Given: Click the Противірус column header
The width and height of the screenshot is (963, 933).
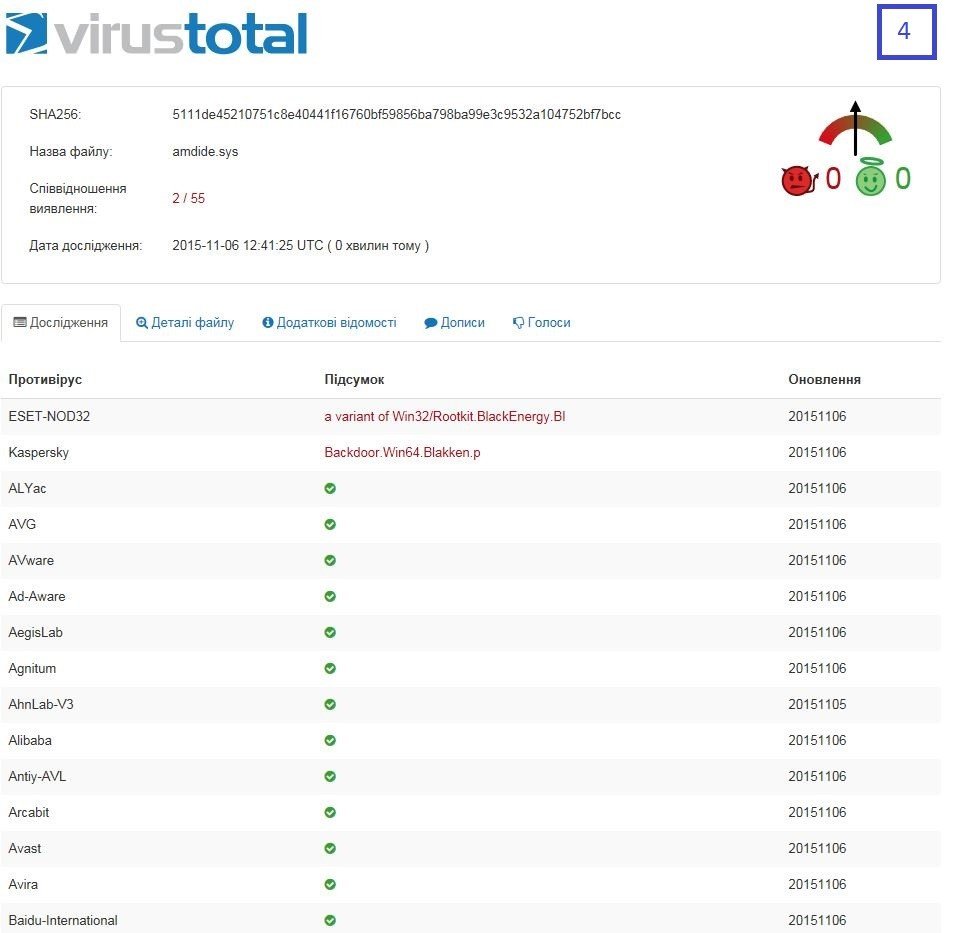Looking at the screenshot, I should click(45, 380).
